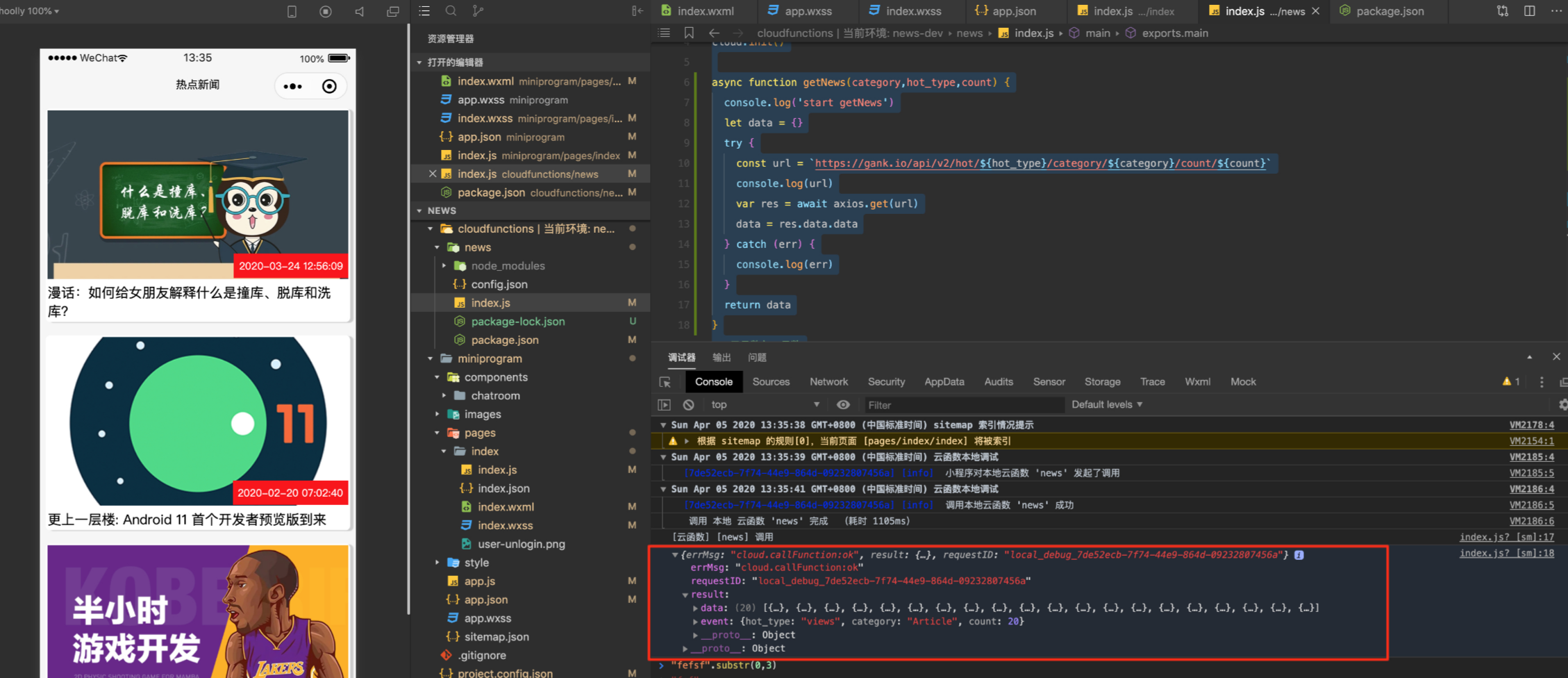
Task: Switch to the 问题 panel tab
Action: coord(757,357)
